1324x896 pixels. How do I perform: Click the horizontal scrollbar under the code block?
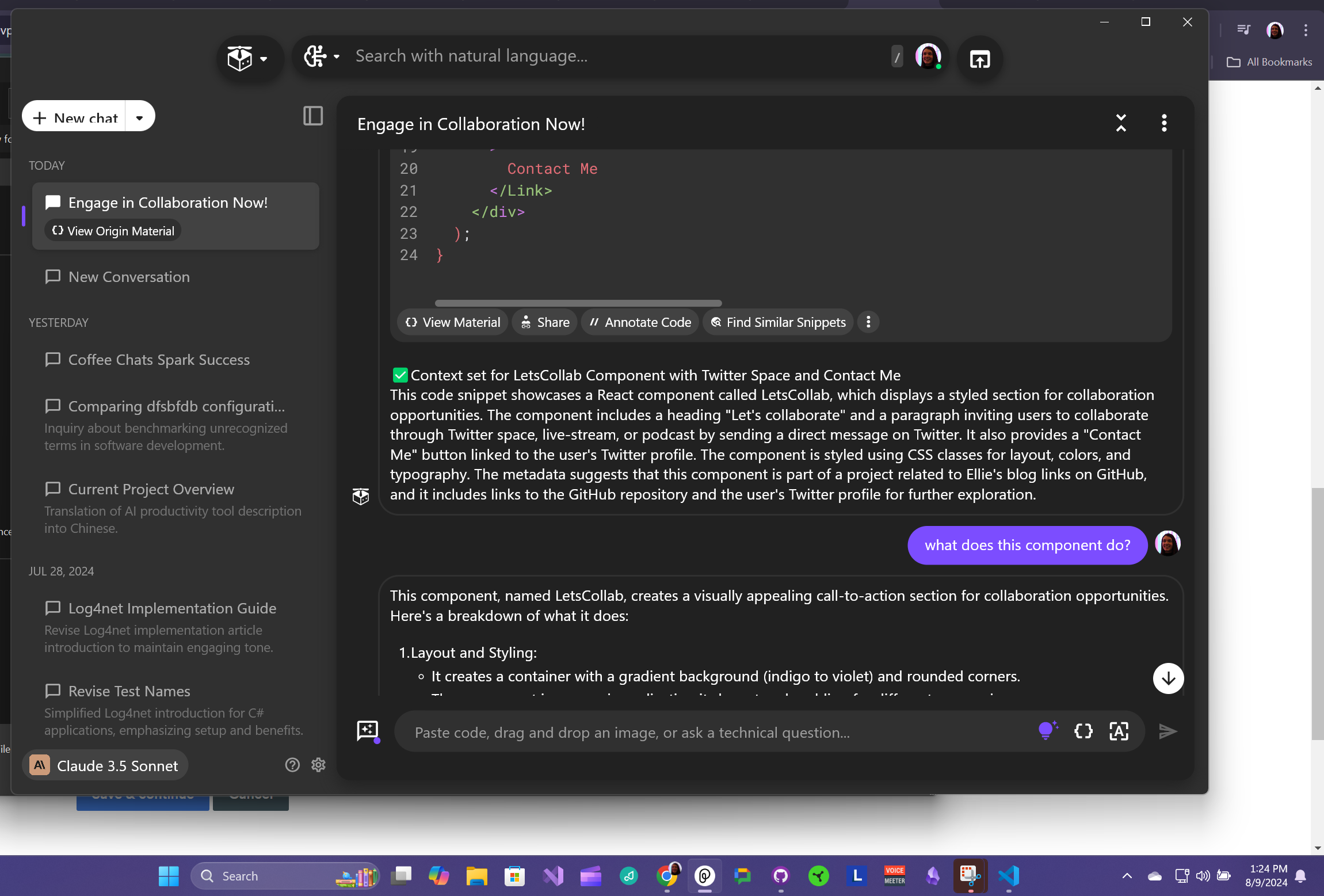pos(578,303)
